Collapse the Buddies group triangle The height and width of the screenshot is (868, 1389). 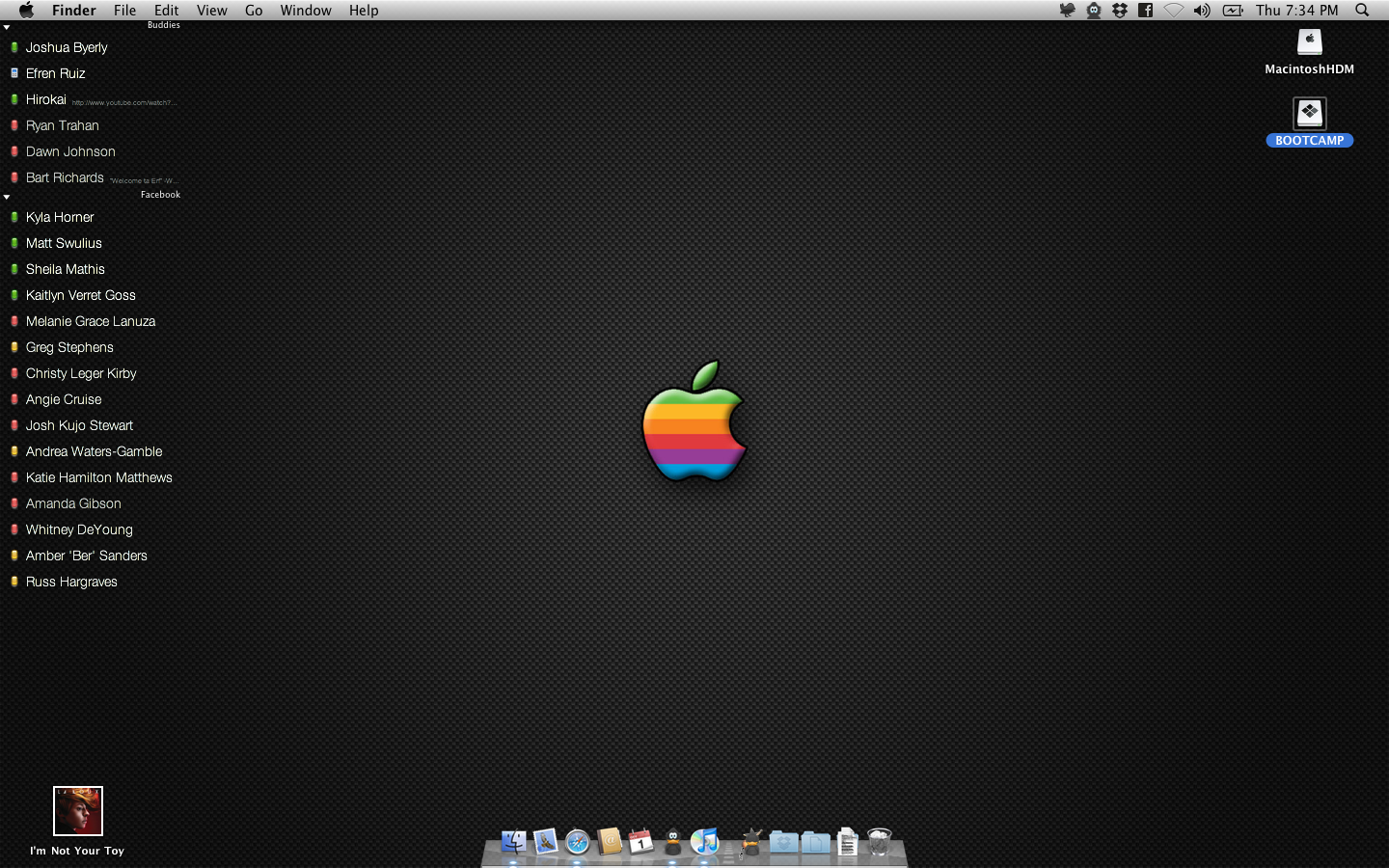point(7,27)
